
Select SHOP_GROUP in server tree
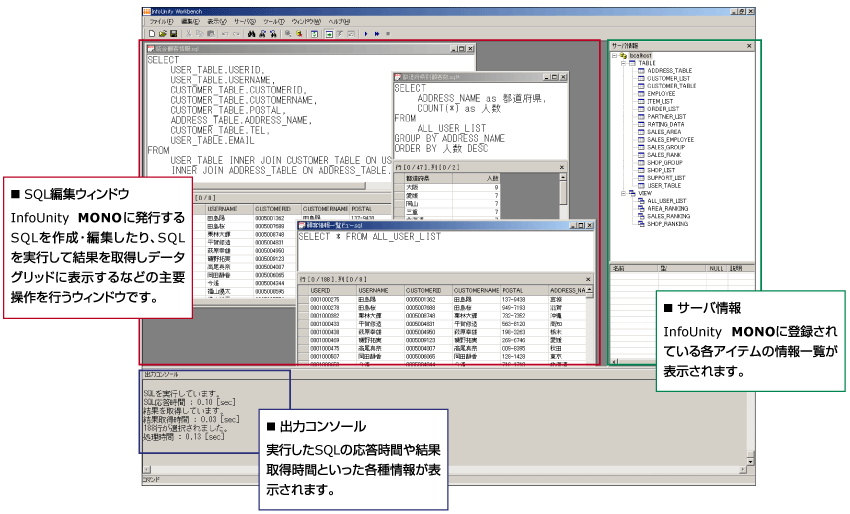click(x=665, y=162)
